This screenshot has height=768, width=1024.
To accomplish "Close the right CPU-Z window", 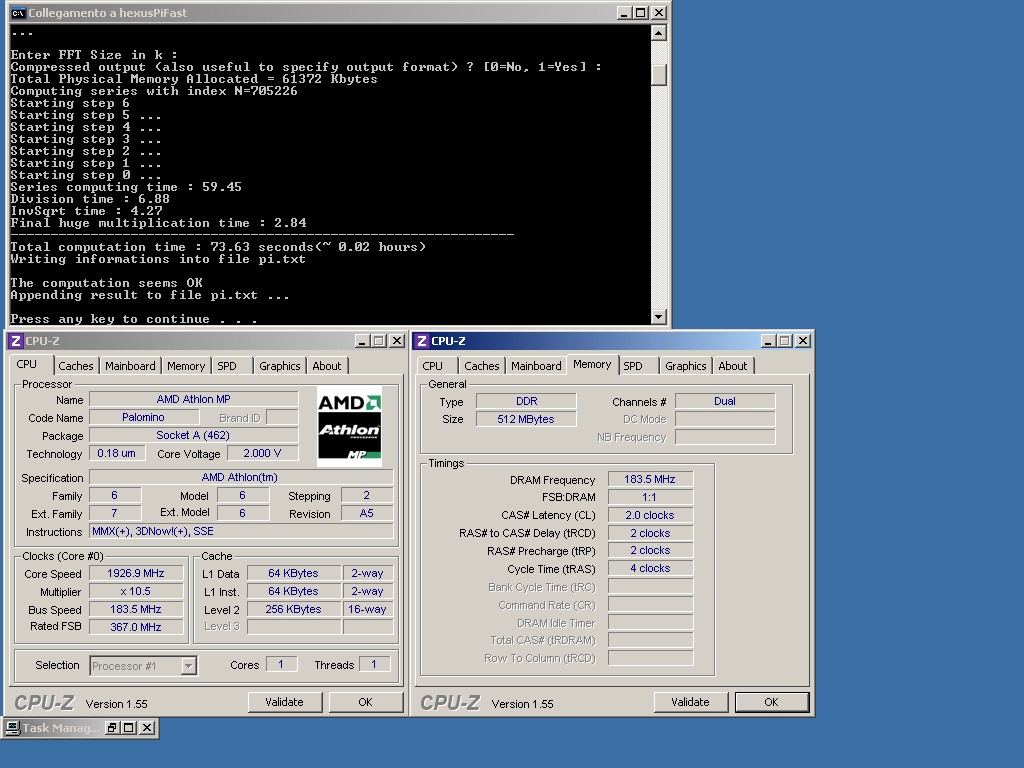I will (x=803, y=341).
